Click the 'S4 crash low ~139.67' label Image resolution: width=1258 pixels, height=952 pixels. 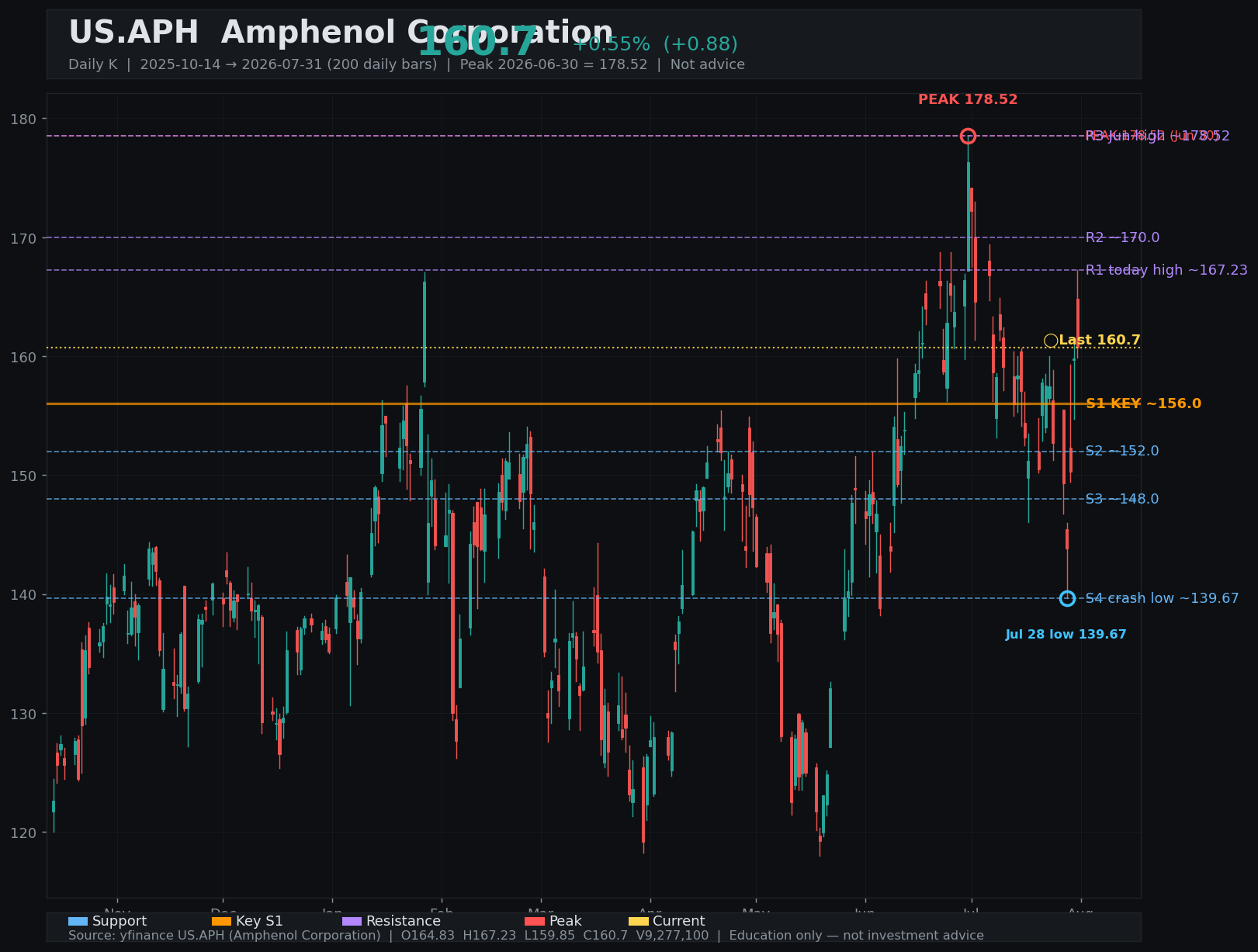1162,598
